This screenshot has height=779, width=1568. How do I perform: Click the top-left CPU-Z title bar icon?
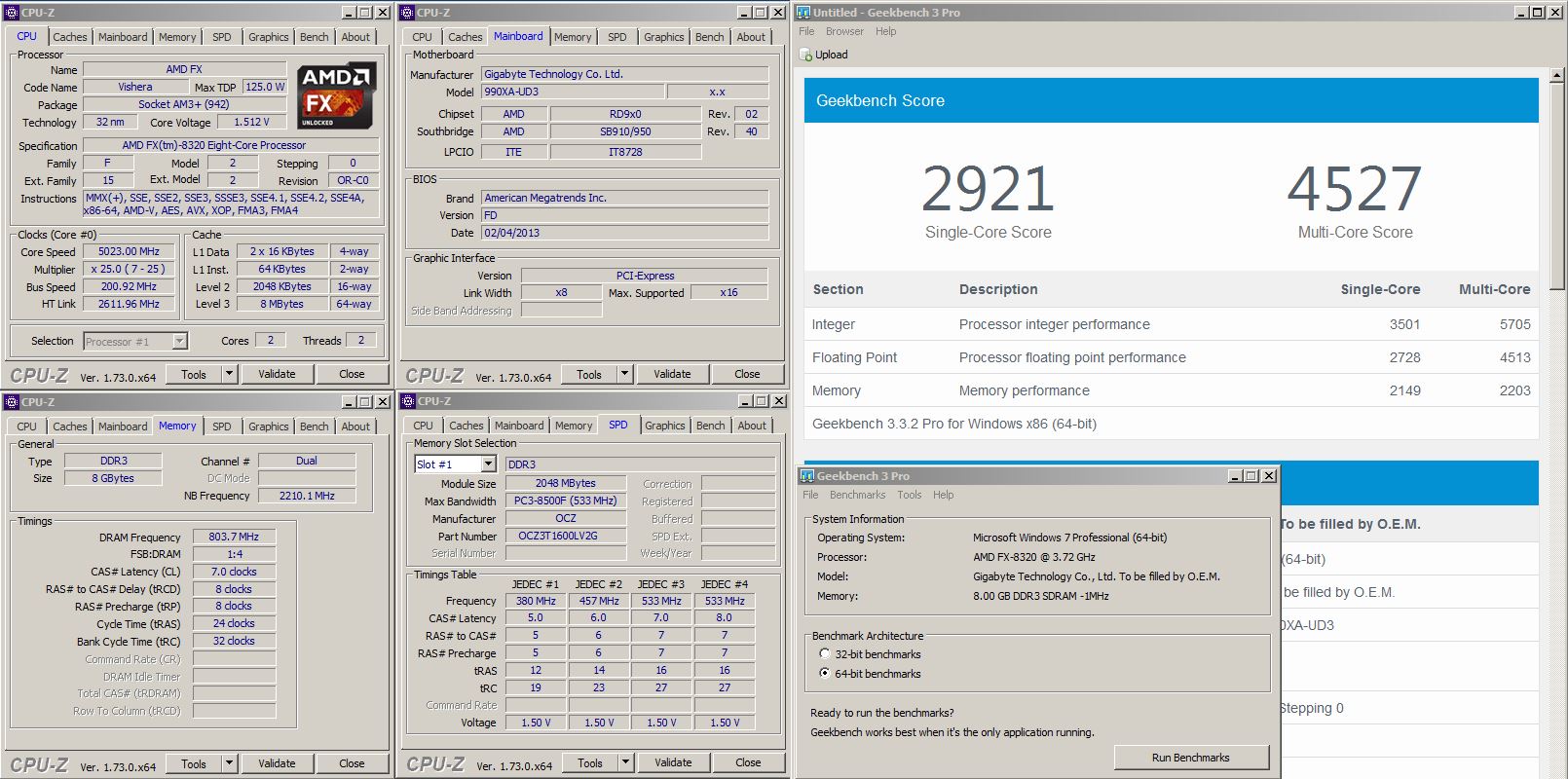[12, 13]
